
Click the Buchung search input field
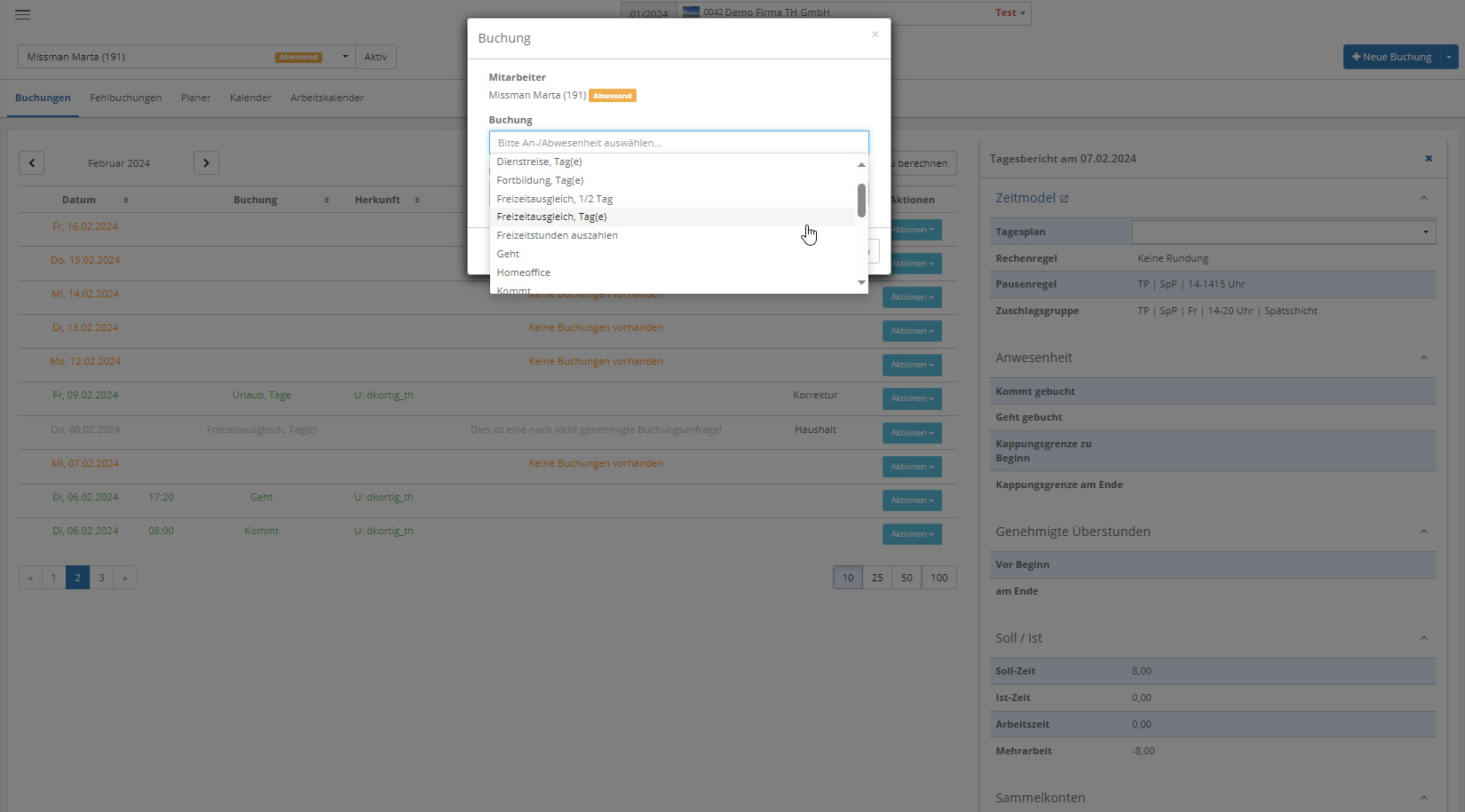[x=678, y=143]
